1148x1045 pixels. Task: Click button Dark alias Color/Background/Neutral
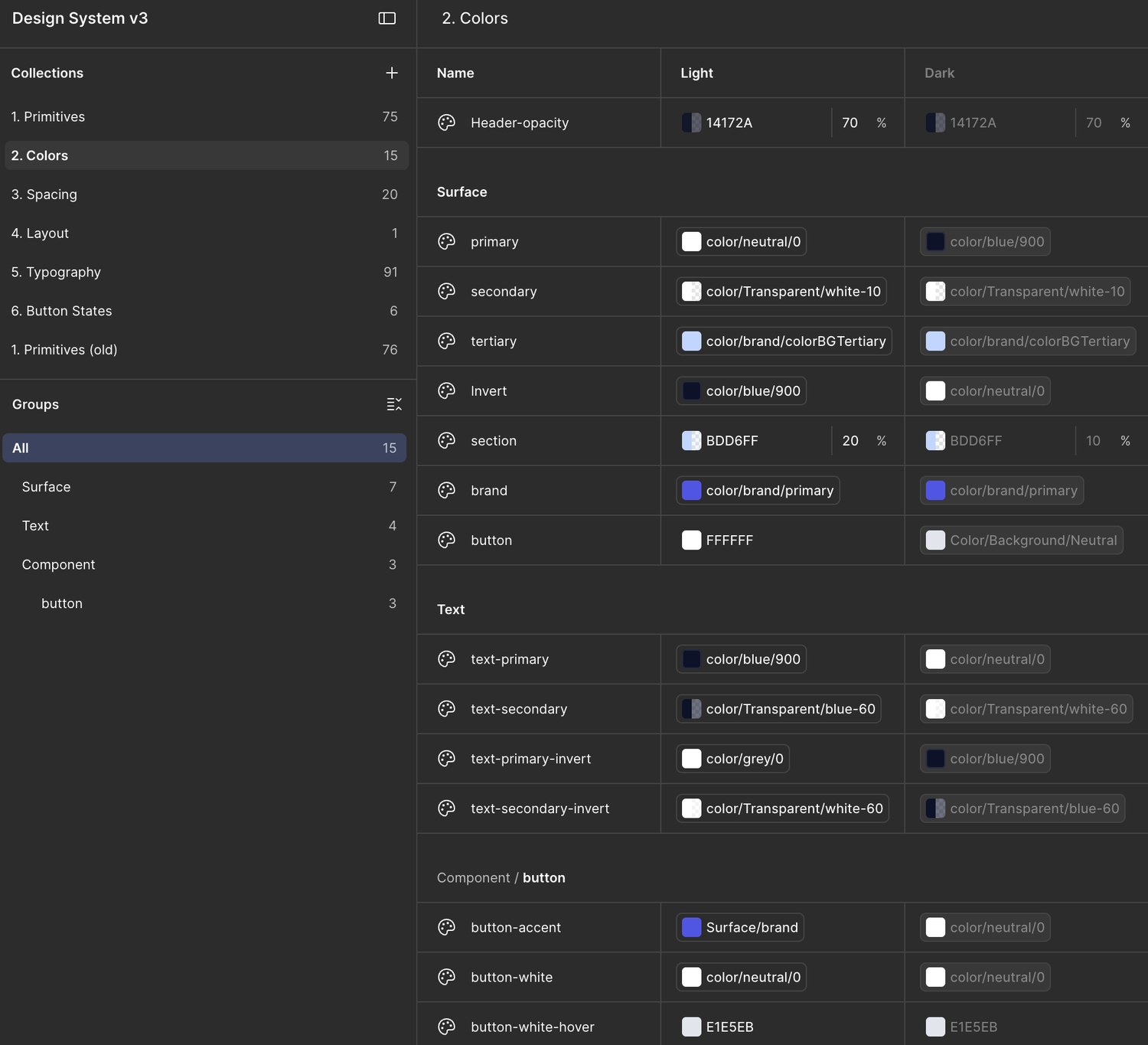1022,540
